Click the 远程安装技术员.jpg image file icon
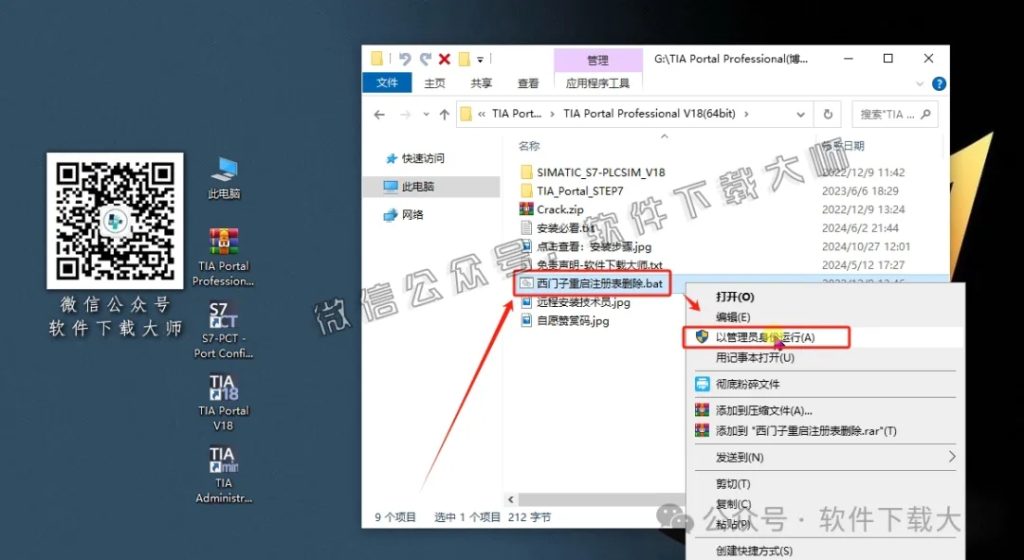The width and height of the screenshot is (1024, 560). tap(526, 302)
